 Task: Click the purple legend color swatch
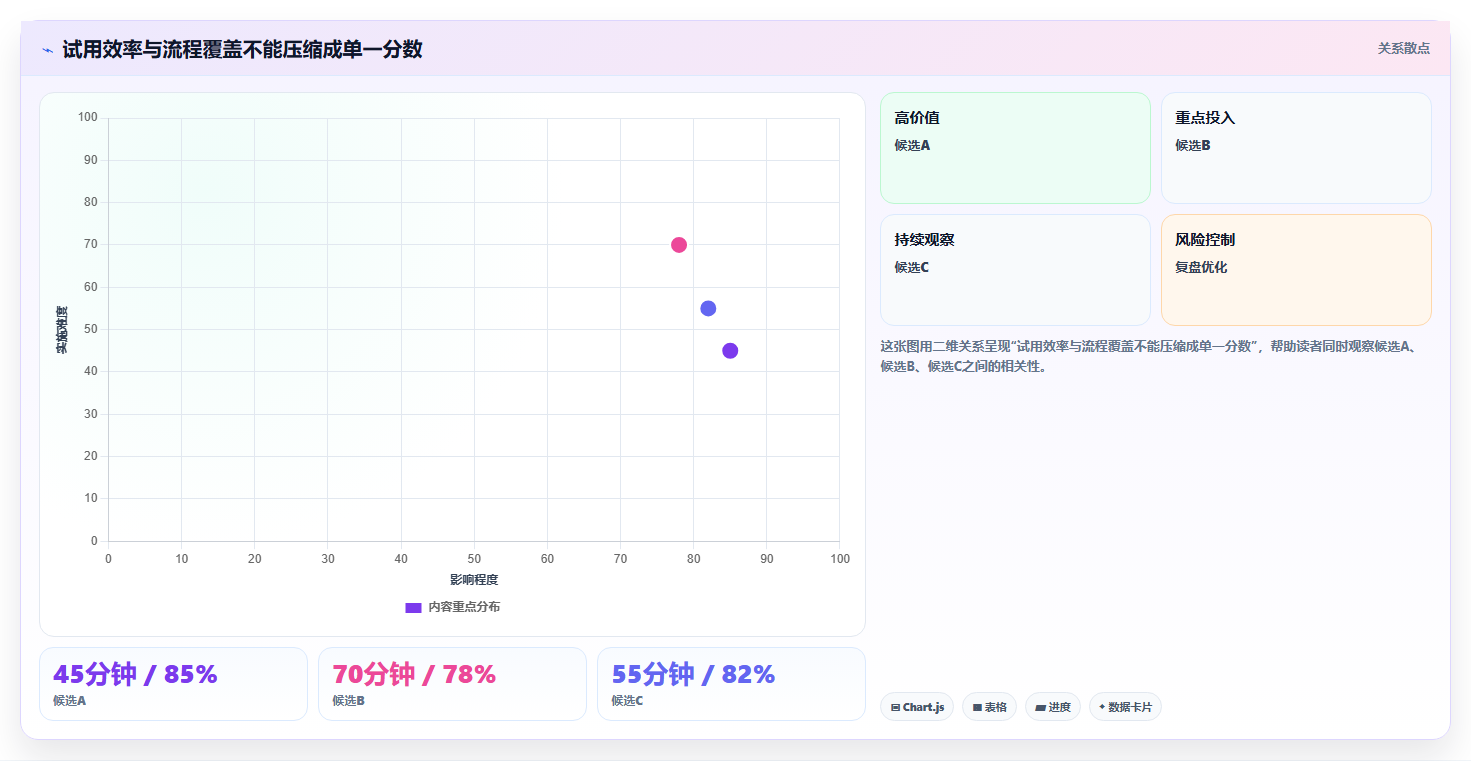click(413, 607)
